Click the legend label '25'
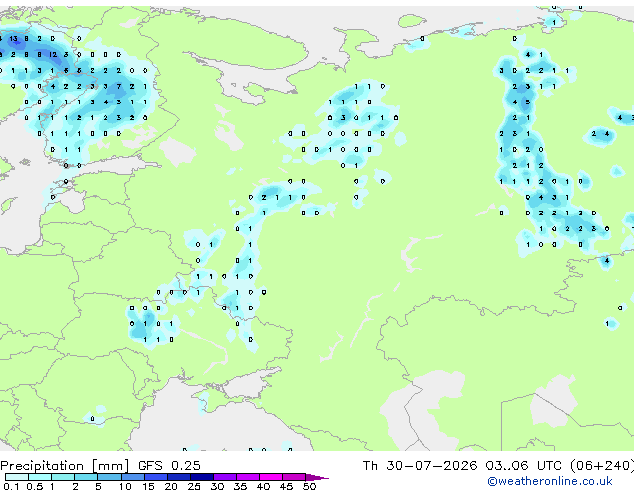The image size is (634, 490). (194, 486)
